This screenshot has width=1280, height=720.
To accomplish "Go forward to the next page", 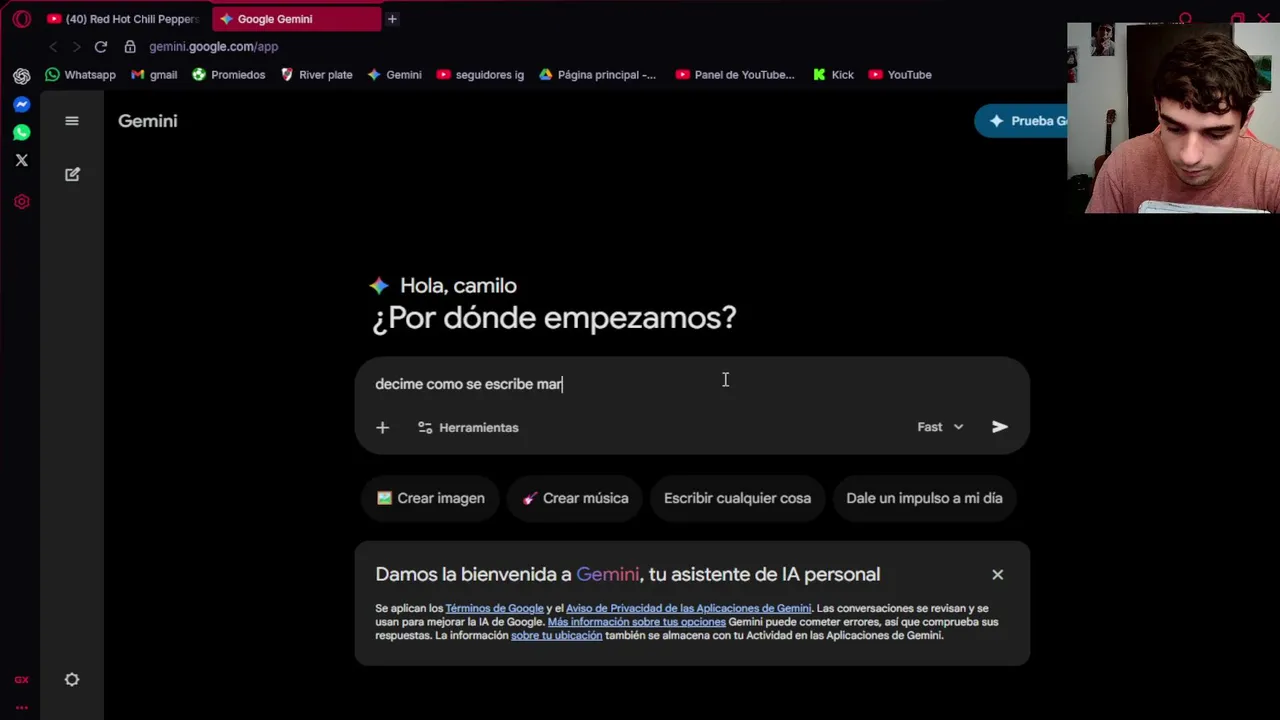I will (x=76, y=47).
